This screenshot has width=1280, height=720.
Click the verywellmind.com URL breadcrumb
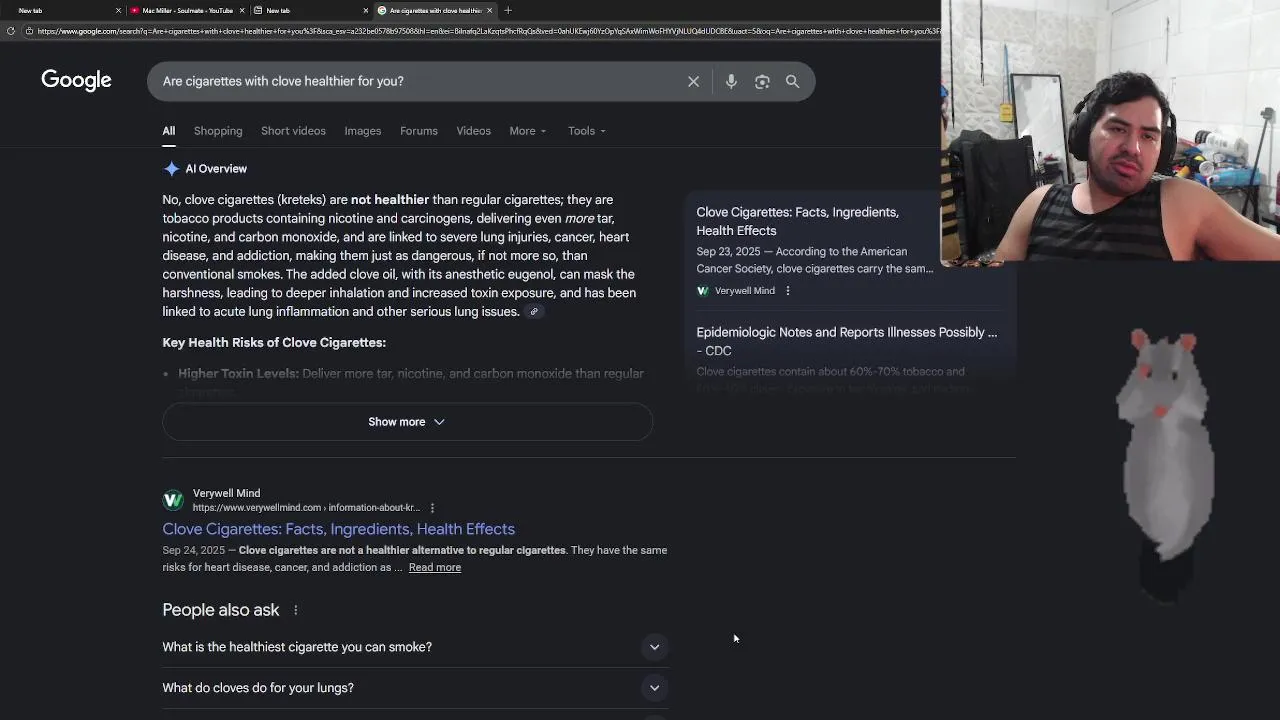(x=306, y=508)
